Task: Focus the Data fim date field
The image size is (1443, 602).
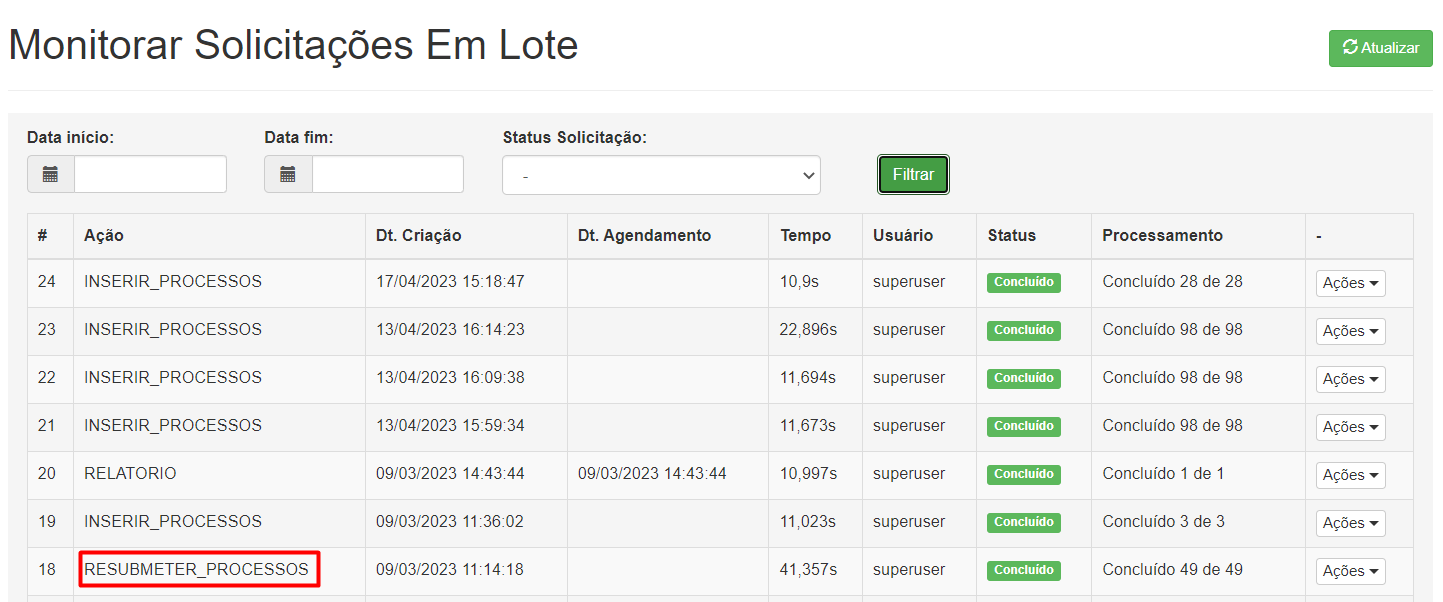Action: point(387,174)
